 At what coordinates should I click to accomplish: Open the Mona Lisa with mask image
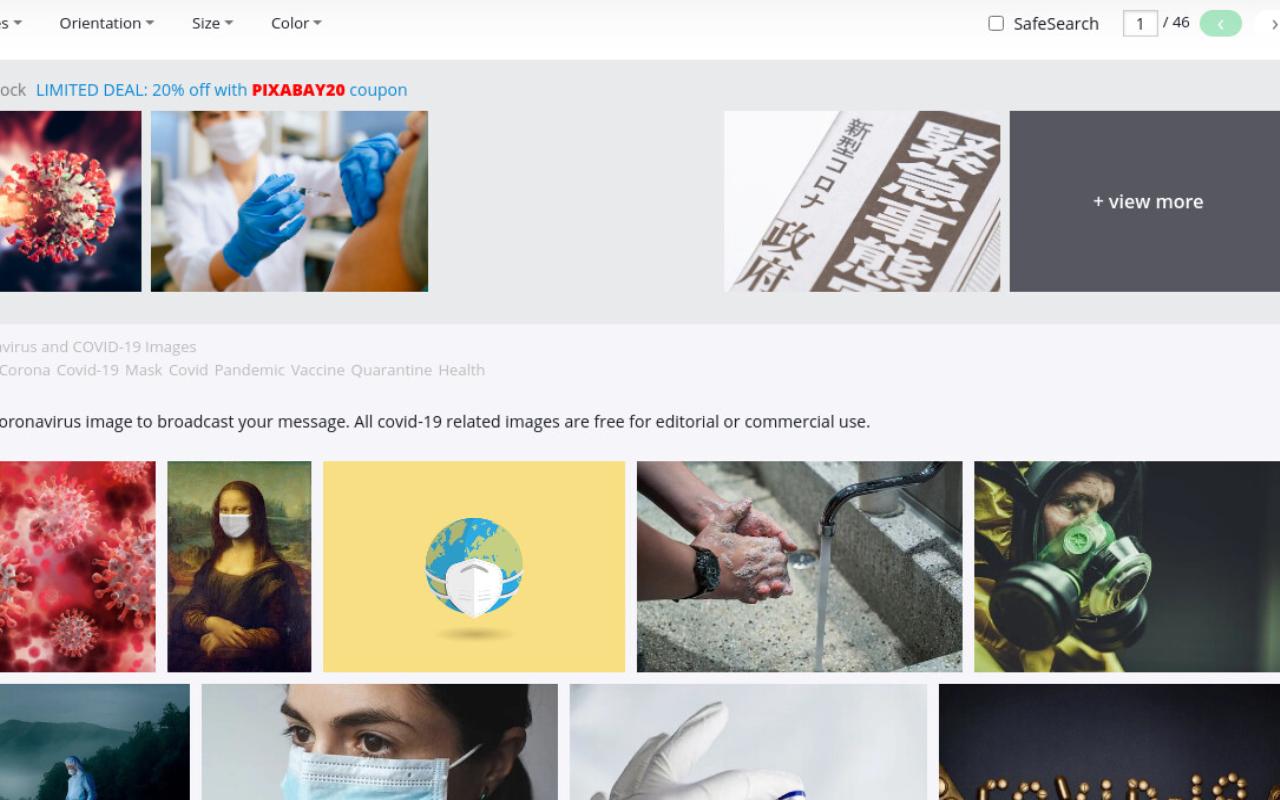(x=239, y=566)
